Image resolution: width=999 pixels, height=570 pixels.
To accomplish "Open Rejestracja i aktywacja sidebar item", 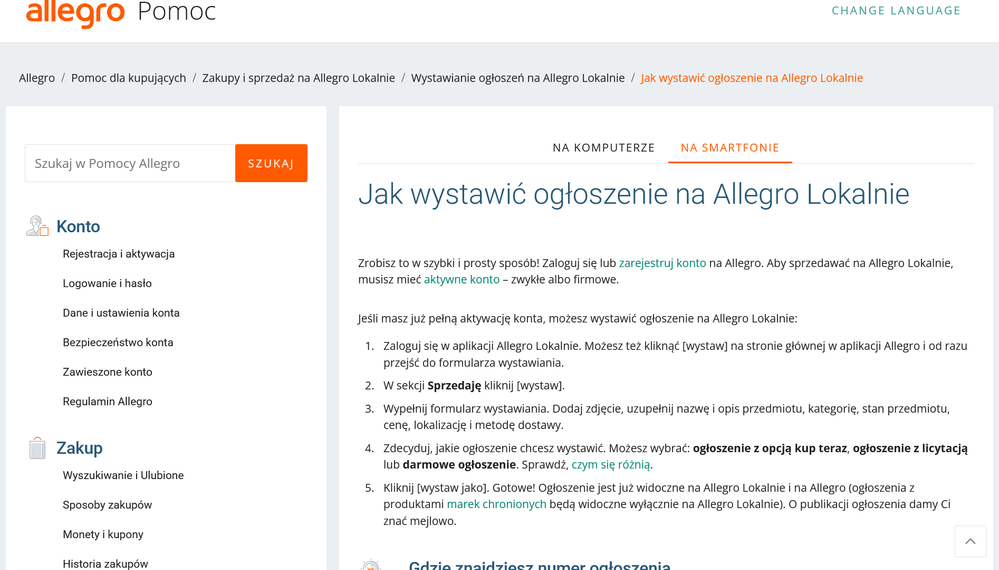I will (x=119, y=253).
